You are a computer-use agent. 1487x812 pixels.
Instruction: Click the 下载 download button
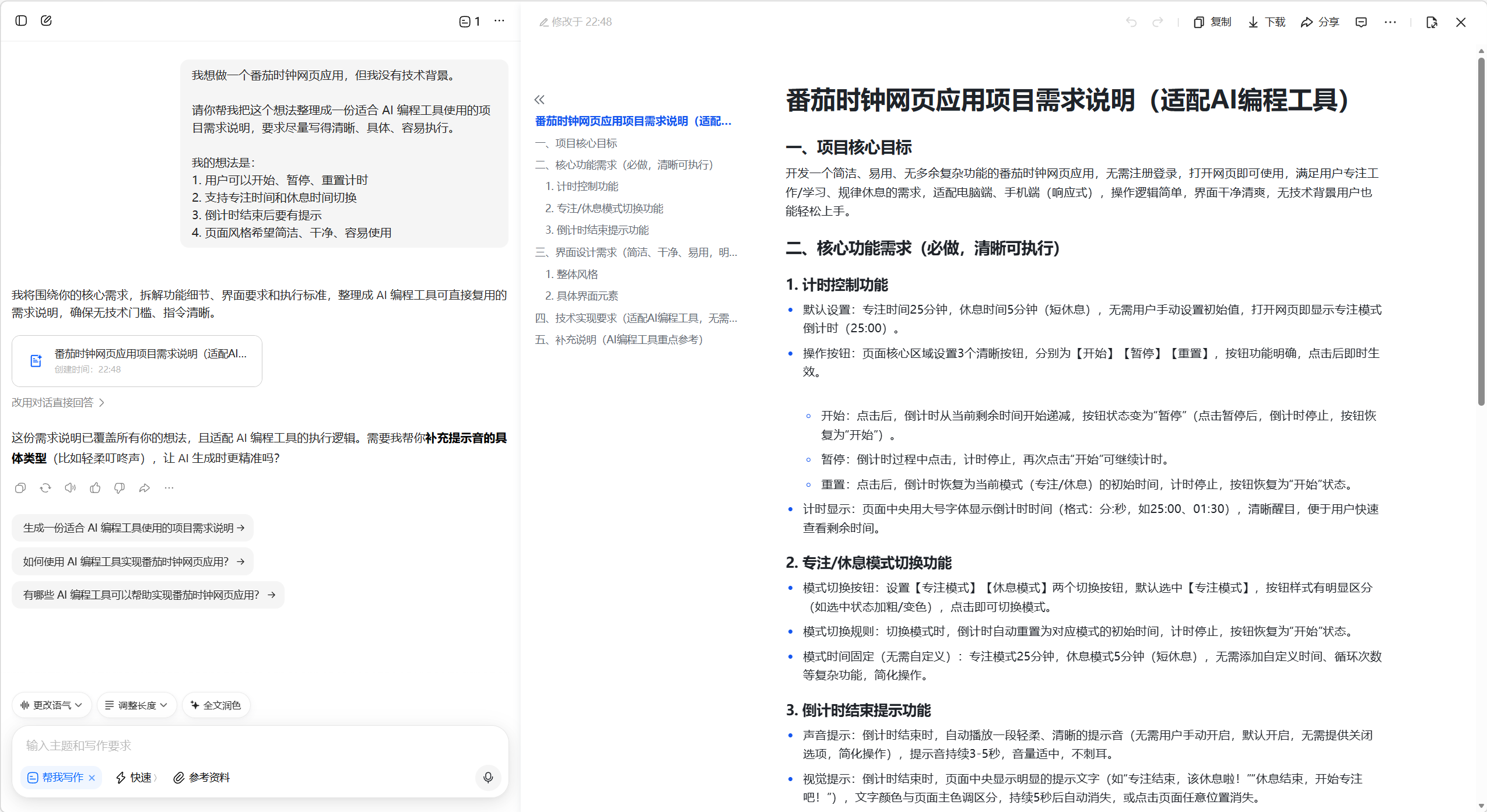pos(1267,22)
